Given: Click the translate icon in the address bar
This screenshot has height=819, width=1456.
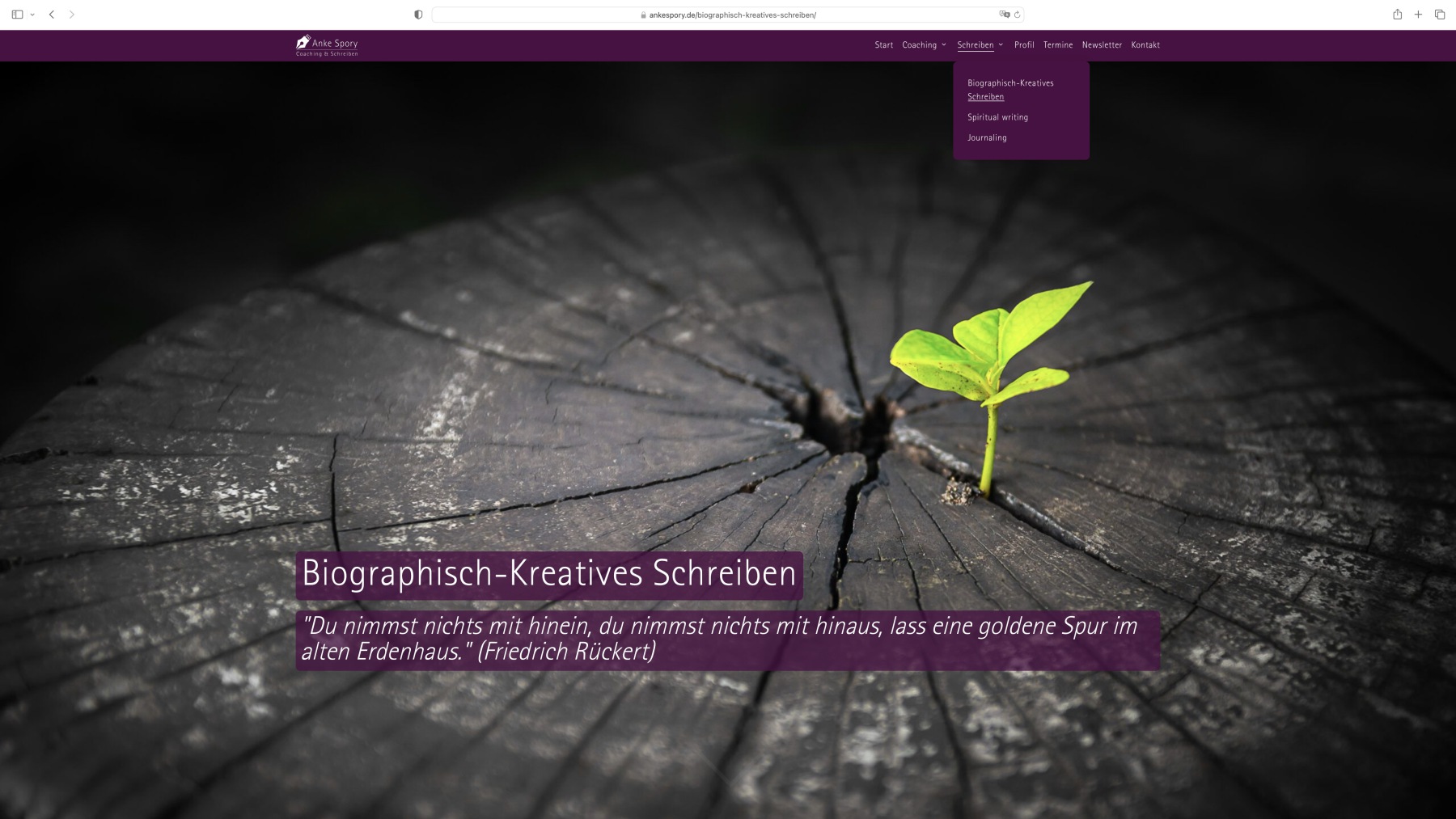Looking at the screenshot, I should [1004, 15].
